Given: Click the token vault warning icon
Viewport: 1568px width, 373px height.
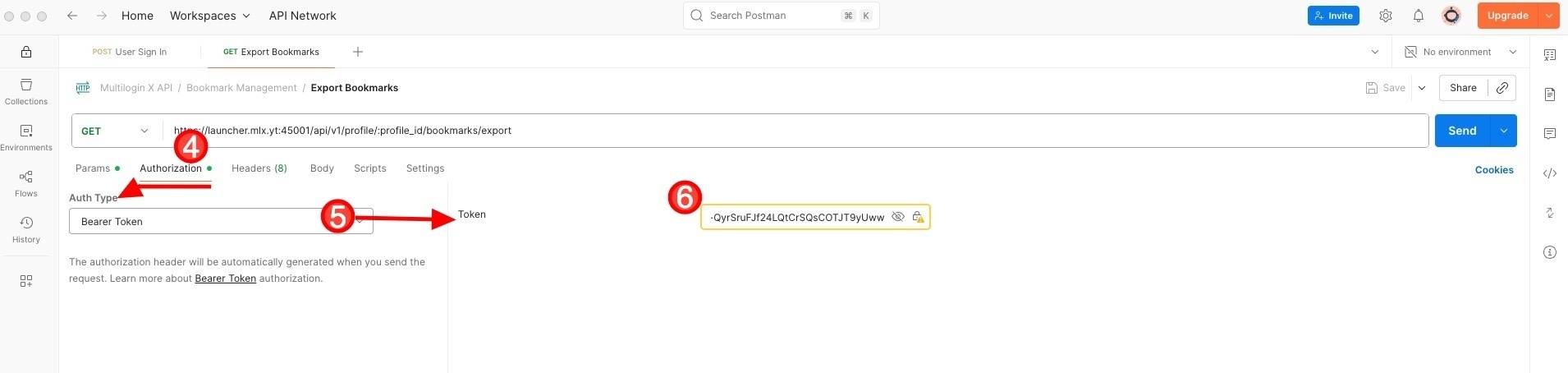Looking at the screenshot, I should [x=918, y=217].
